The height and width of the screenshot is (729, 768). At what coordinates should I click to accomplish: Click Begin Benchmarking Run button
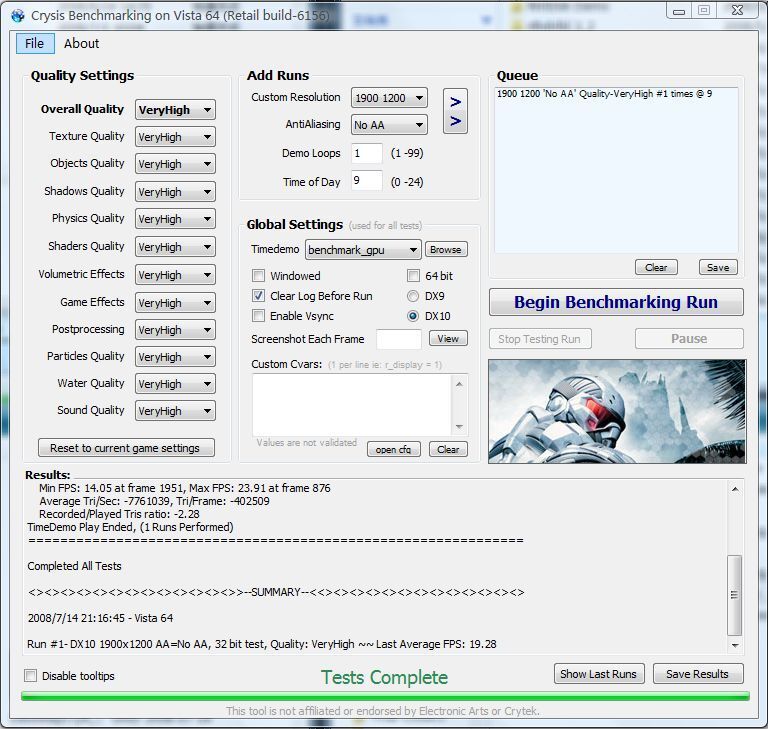point(616,302)
